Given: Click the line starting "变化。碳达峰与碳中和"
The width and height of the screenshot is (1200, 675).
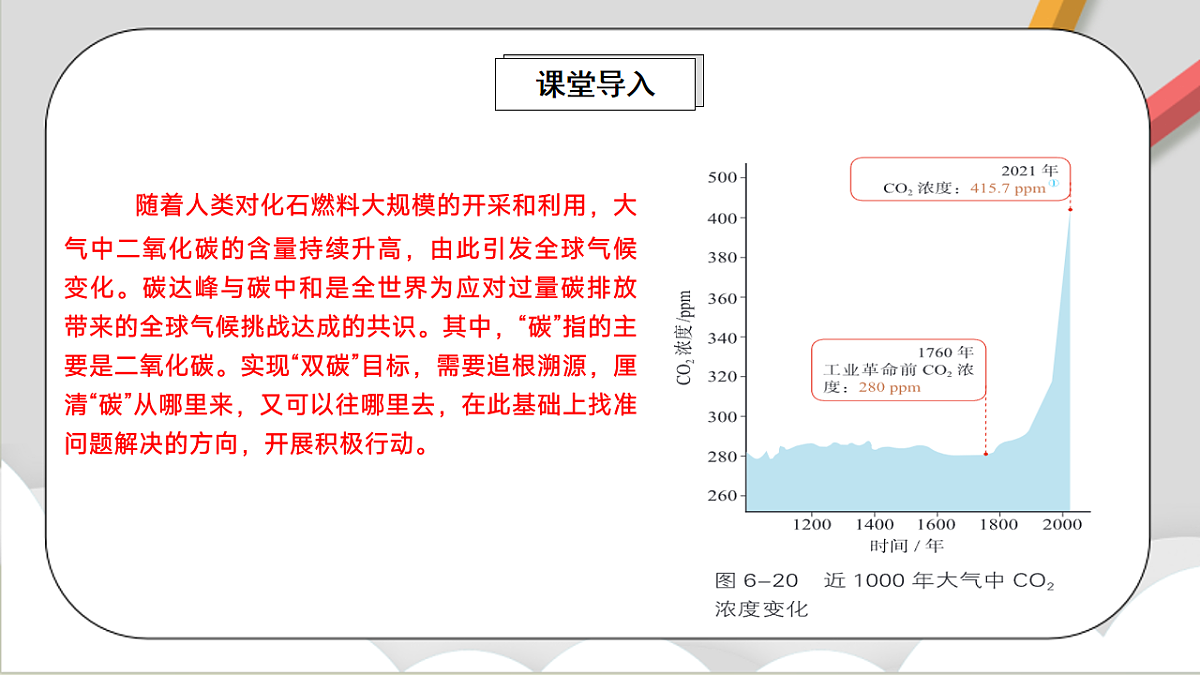Looking at the screenshot, I should 350,286.
